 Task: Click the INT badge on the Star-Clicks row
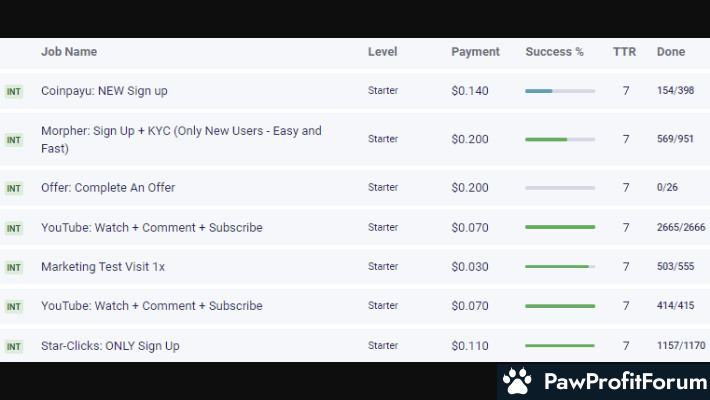[x=14, y=347]
